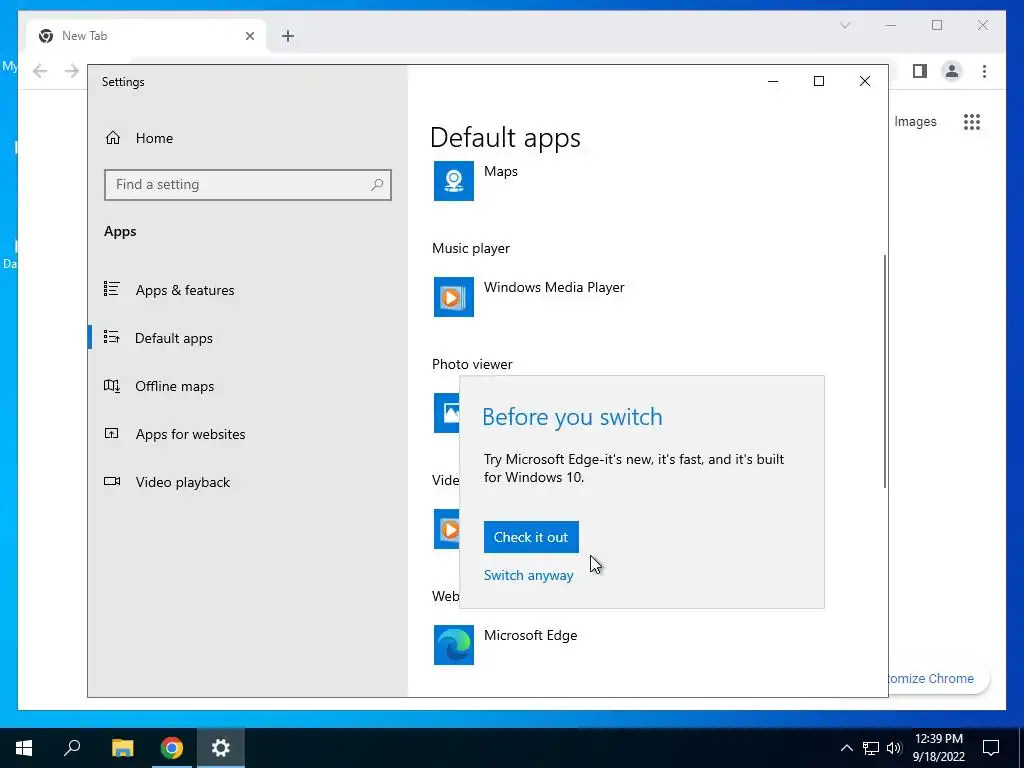Viewport: 1024px width, 768px height.
Task: Open Offline maps settings
Action: point(174,386)
